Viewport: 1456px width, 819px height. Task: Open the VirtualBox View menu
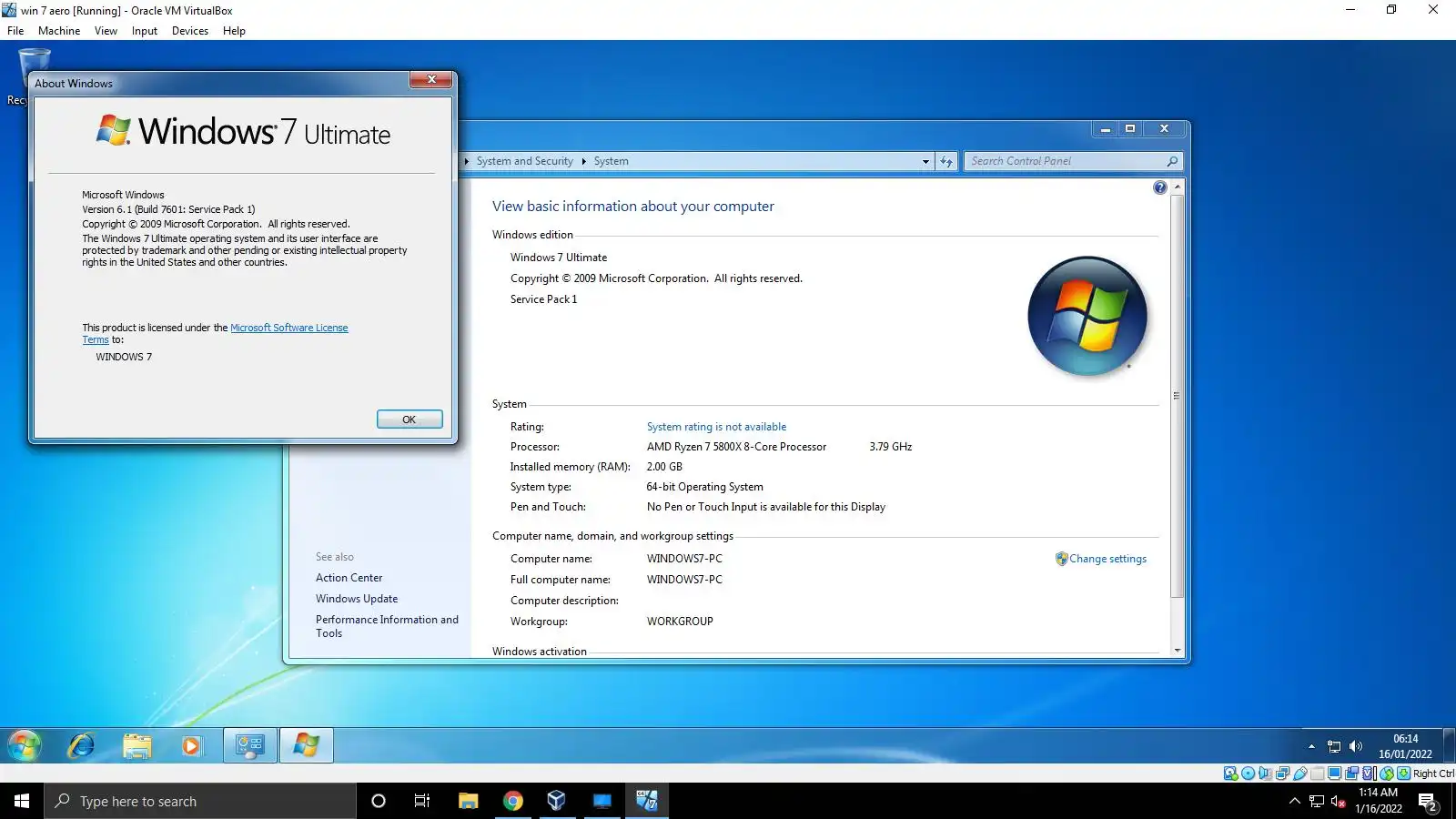[106, 31]
